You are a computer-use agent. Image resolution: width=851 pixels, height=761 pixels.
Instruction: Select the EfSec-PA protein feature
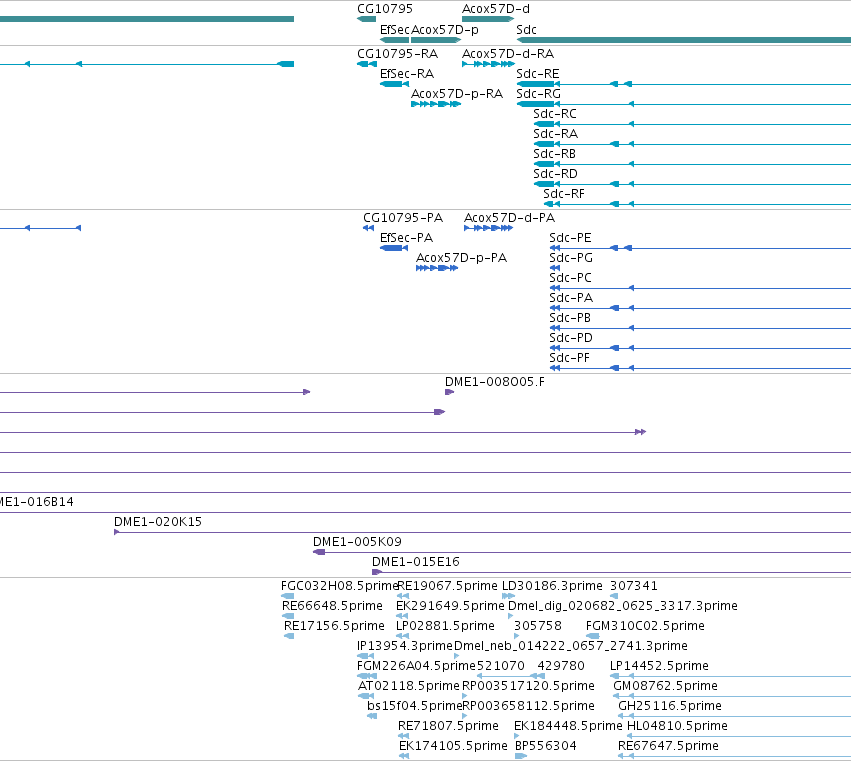tap(394, 248)
